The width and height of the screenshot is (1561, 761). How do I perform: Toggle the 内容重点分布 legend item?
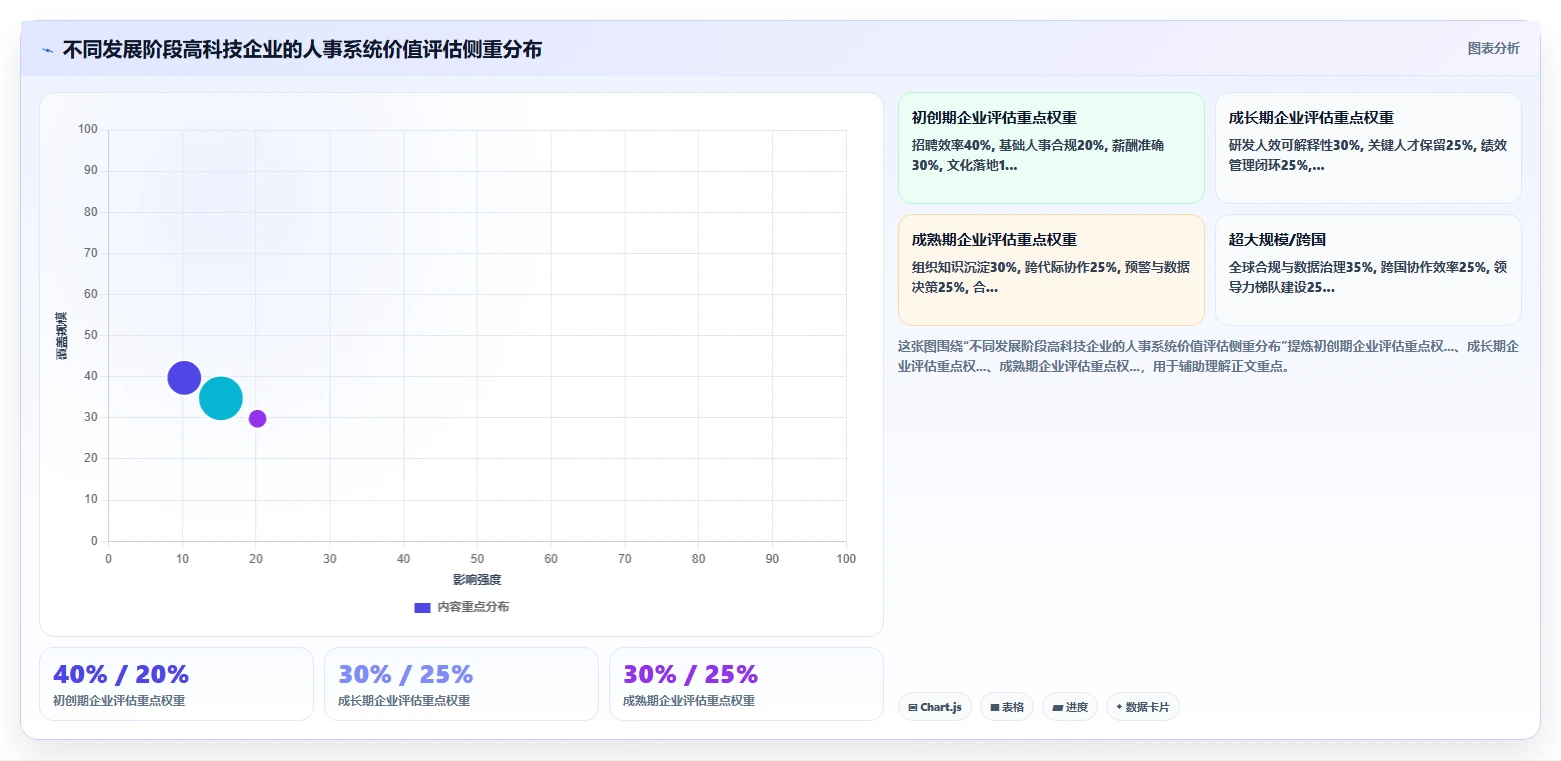coord(461,607)
